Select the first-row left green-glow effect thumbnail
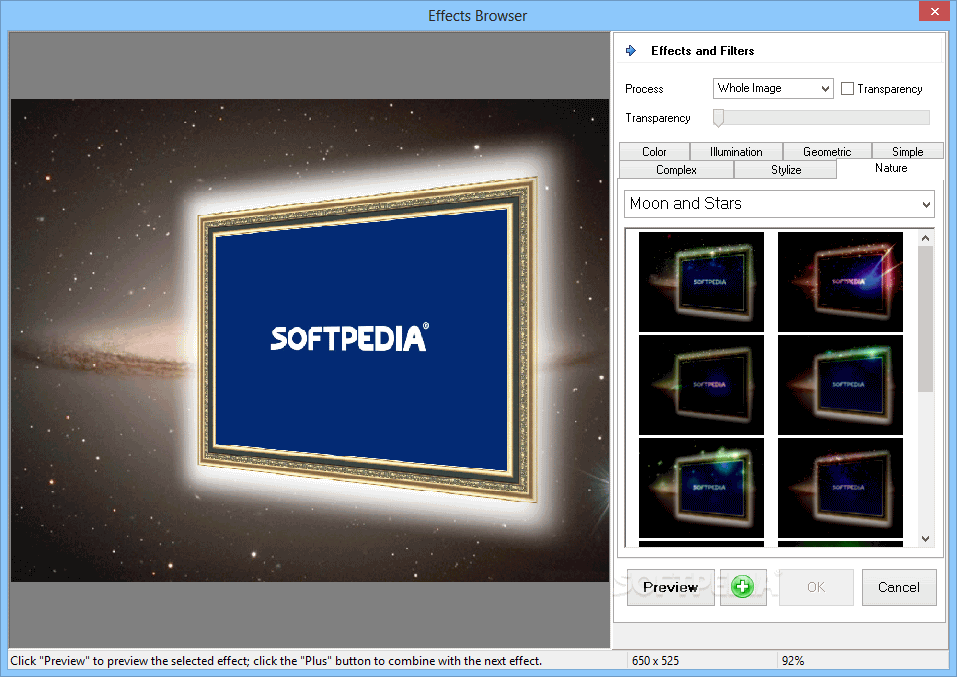The height and width of the screenshot is (677, 957). click(x=701, y=281)
